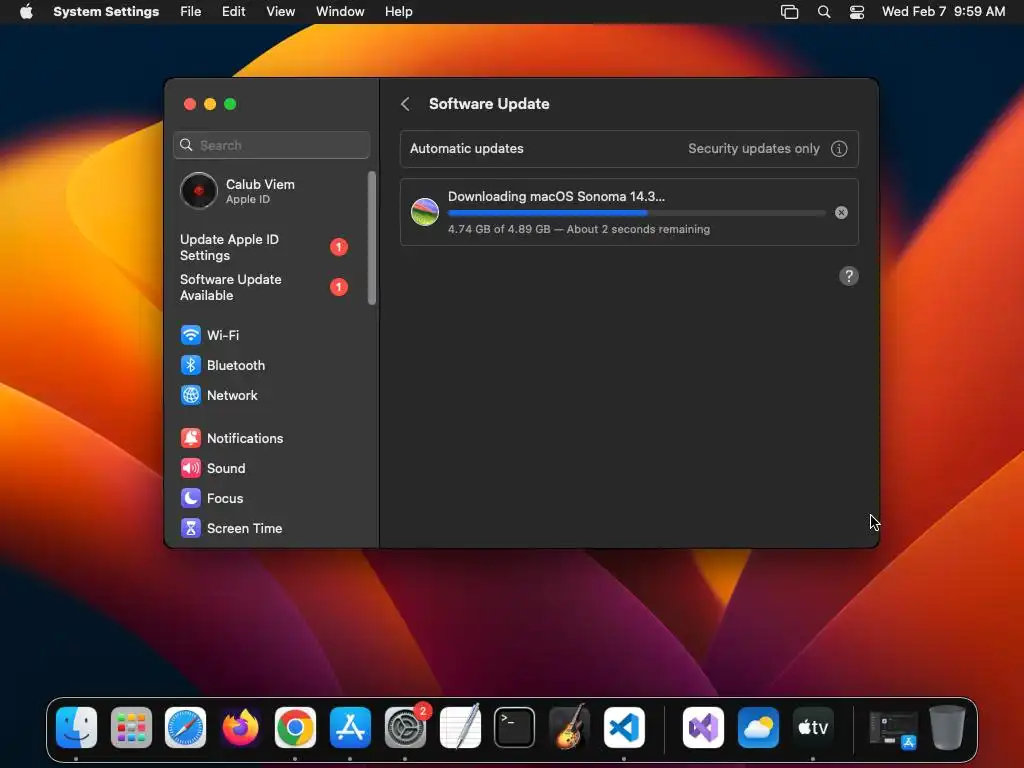Image resolution: width=1024 pixels, height=768 pixels.
Task: Open the Software Update help button
Action: [848, 276]
